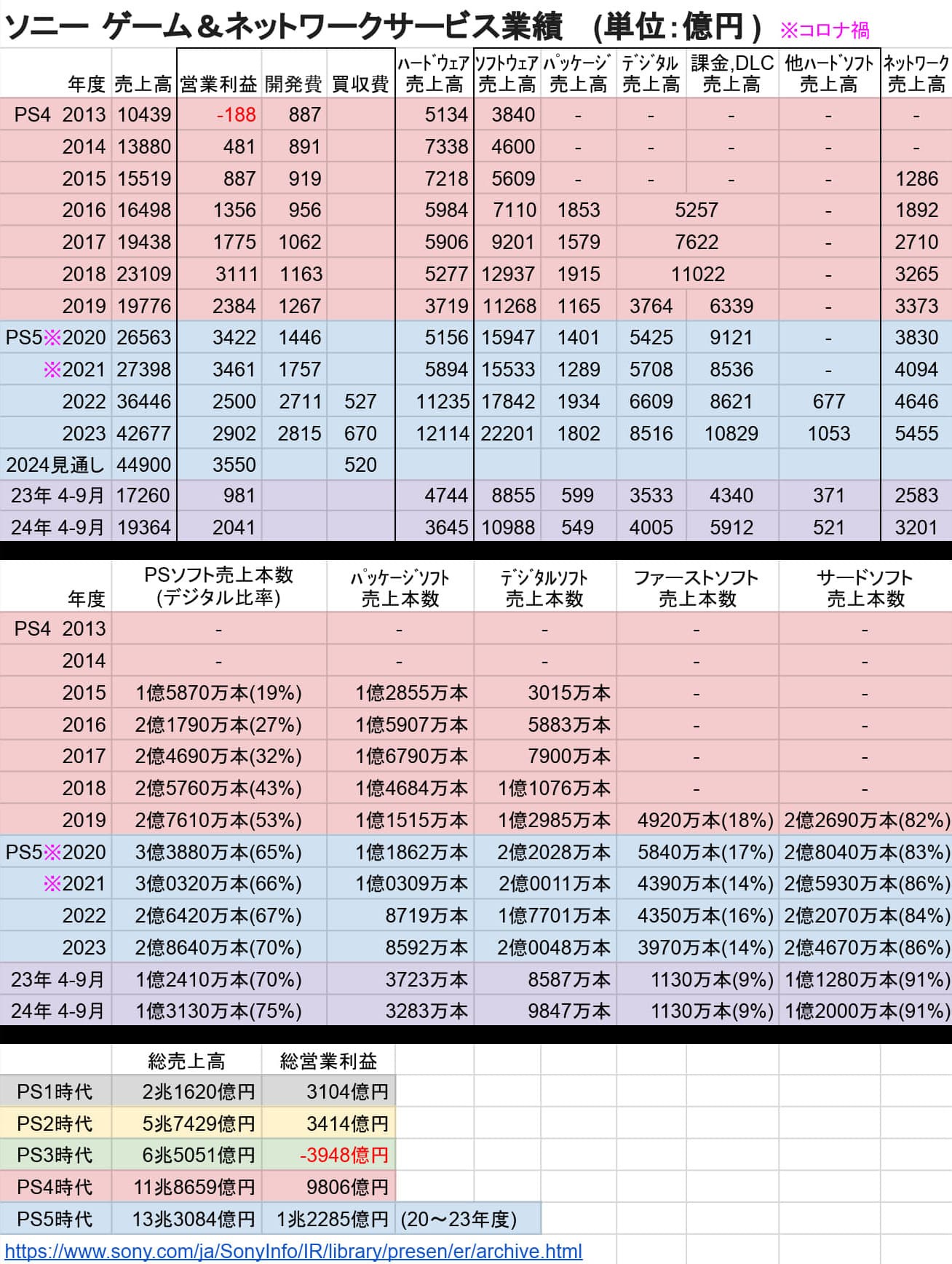The image size is (952, 1264).
Task: Click the 2022 hardware sales 11235
Action: pos(442,402)
